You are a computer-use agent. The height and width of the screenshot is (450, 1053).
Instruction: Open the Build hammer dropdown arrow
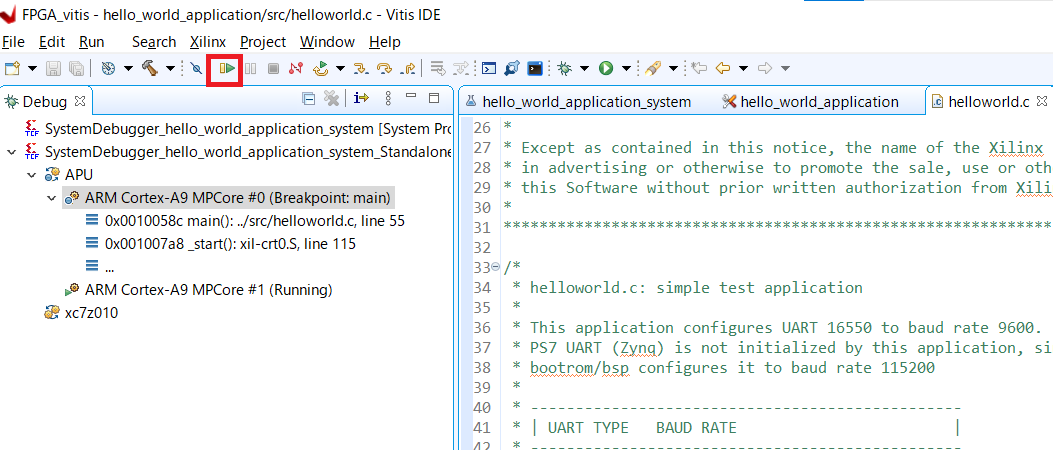pos(169,69)
